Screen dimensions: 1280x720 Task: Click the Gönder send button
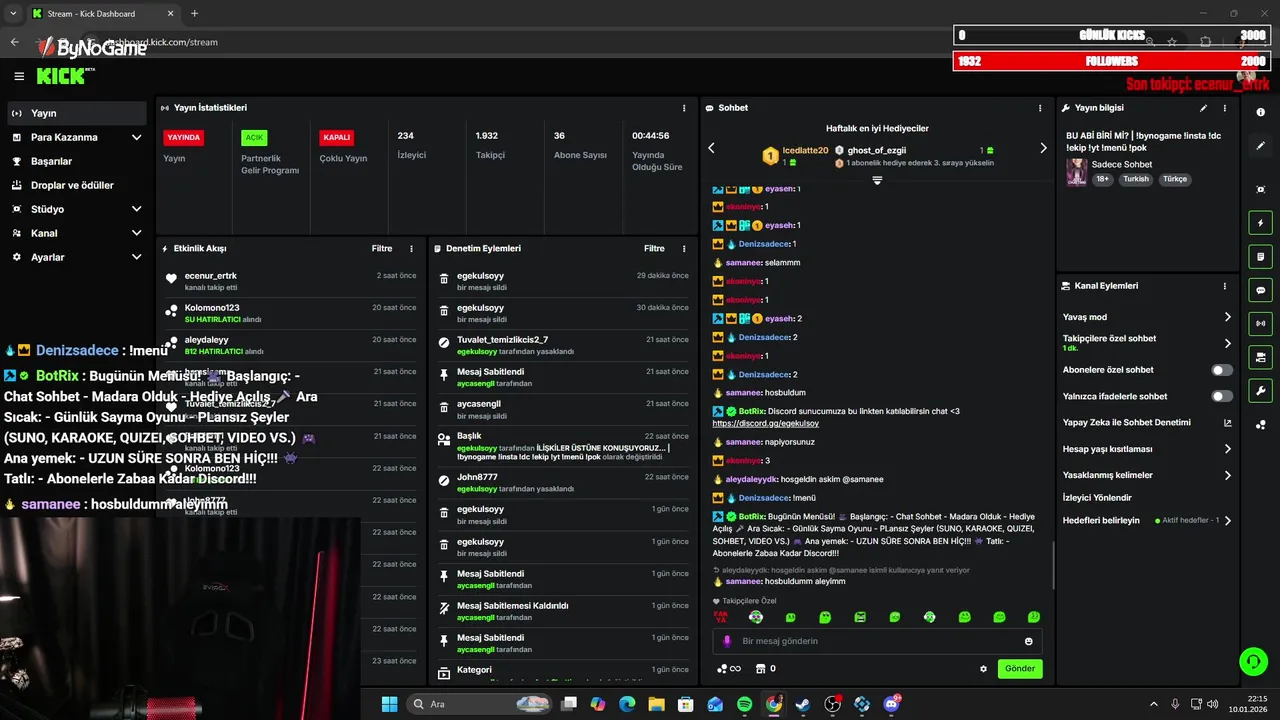(x=1020, y=669)
